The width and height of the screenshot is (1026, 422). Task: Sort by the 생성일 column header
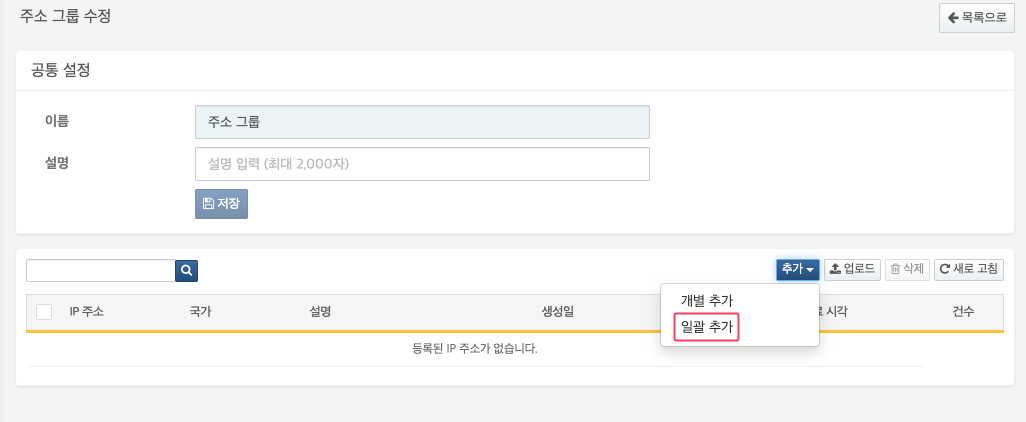click(558, 312)
